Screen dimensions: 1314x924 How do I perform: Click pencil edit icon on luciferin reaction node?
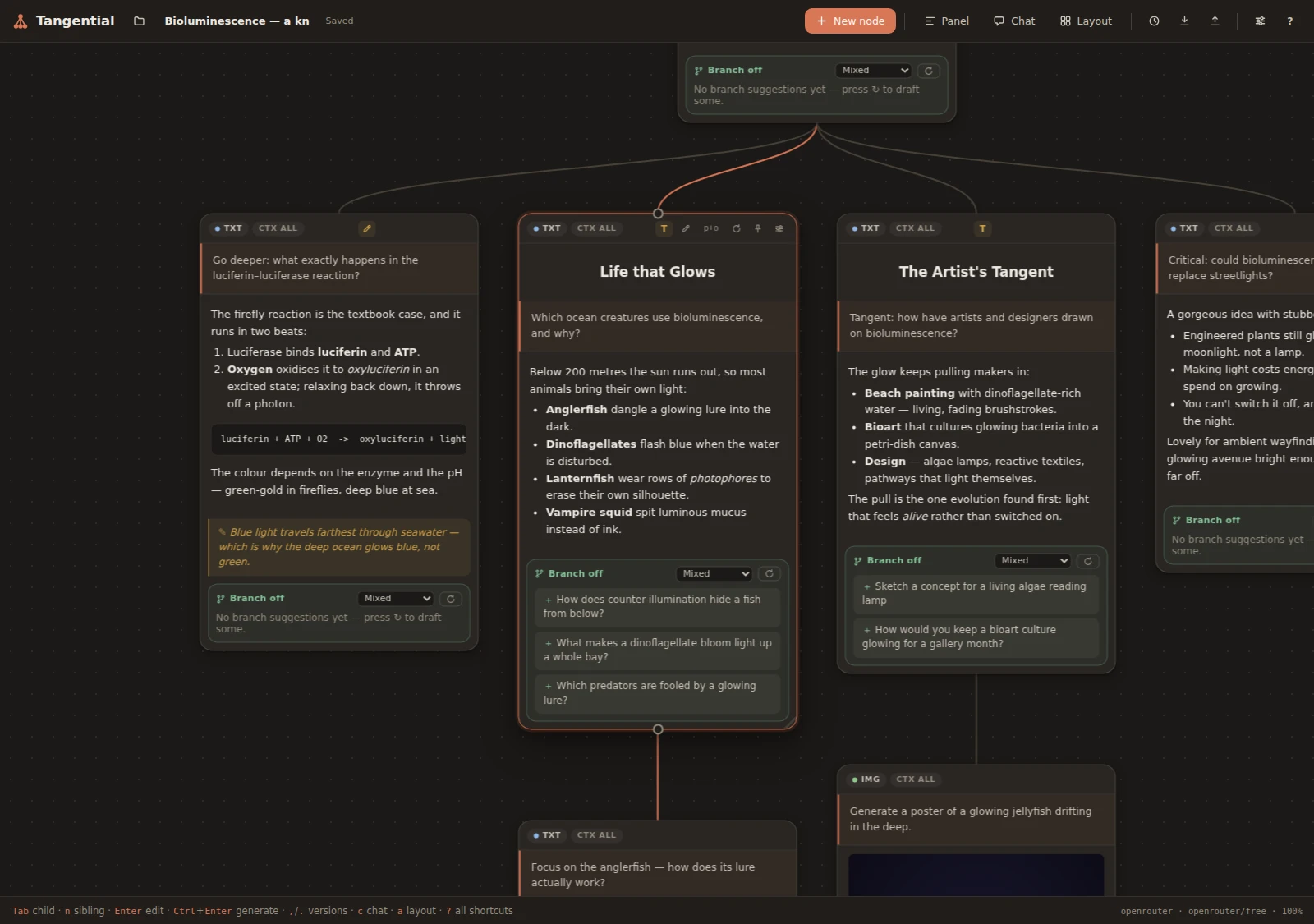[x=367, y=228]
